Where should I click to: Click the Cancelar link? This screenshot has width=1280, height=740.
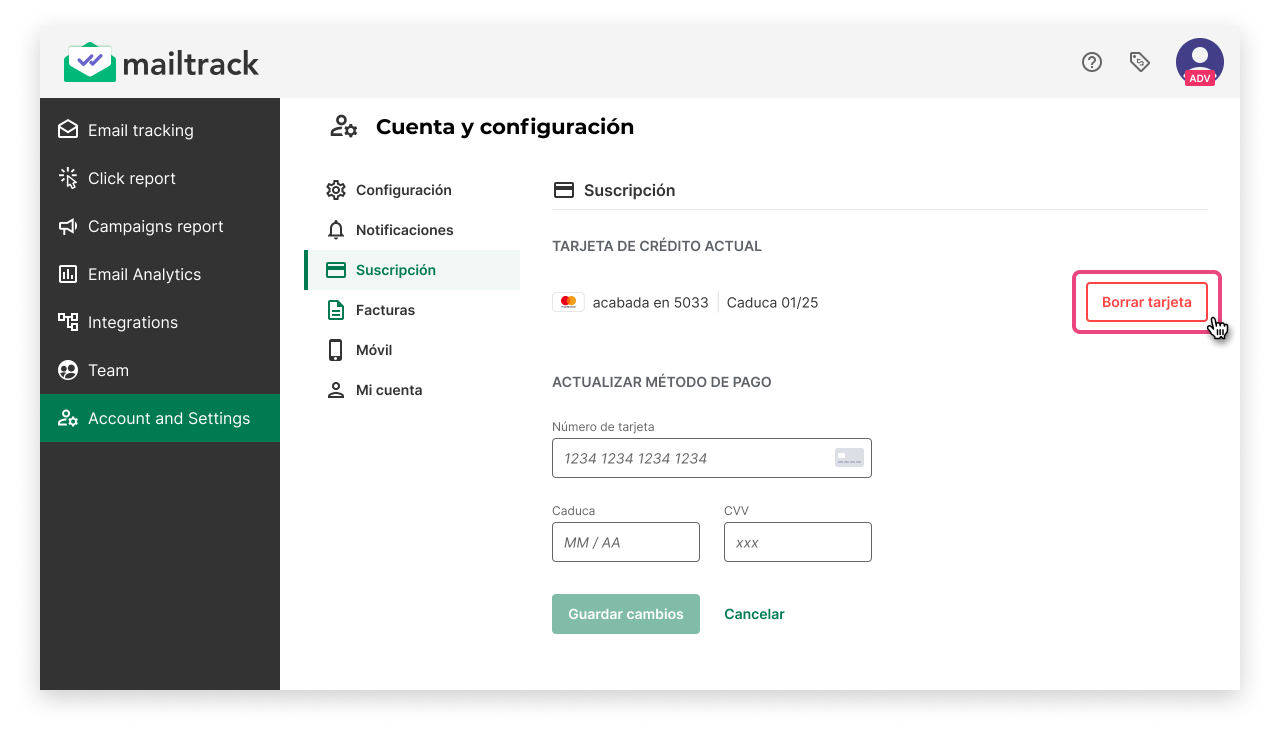tap(754, 613)
